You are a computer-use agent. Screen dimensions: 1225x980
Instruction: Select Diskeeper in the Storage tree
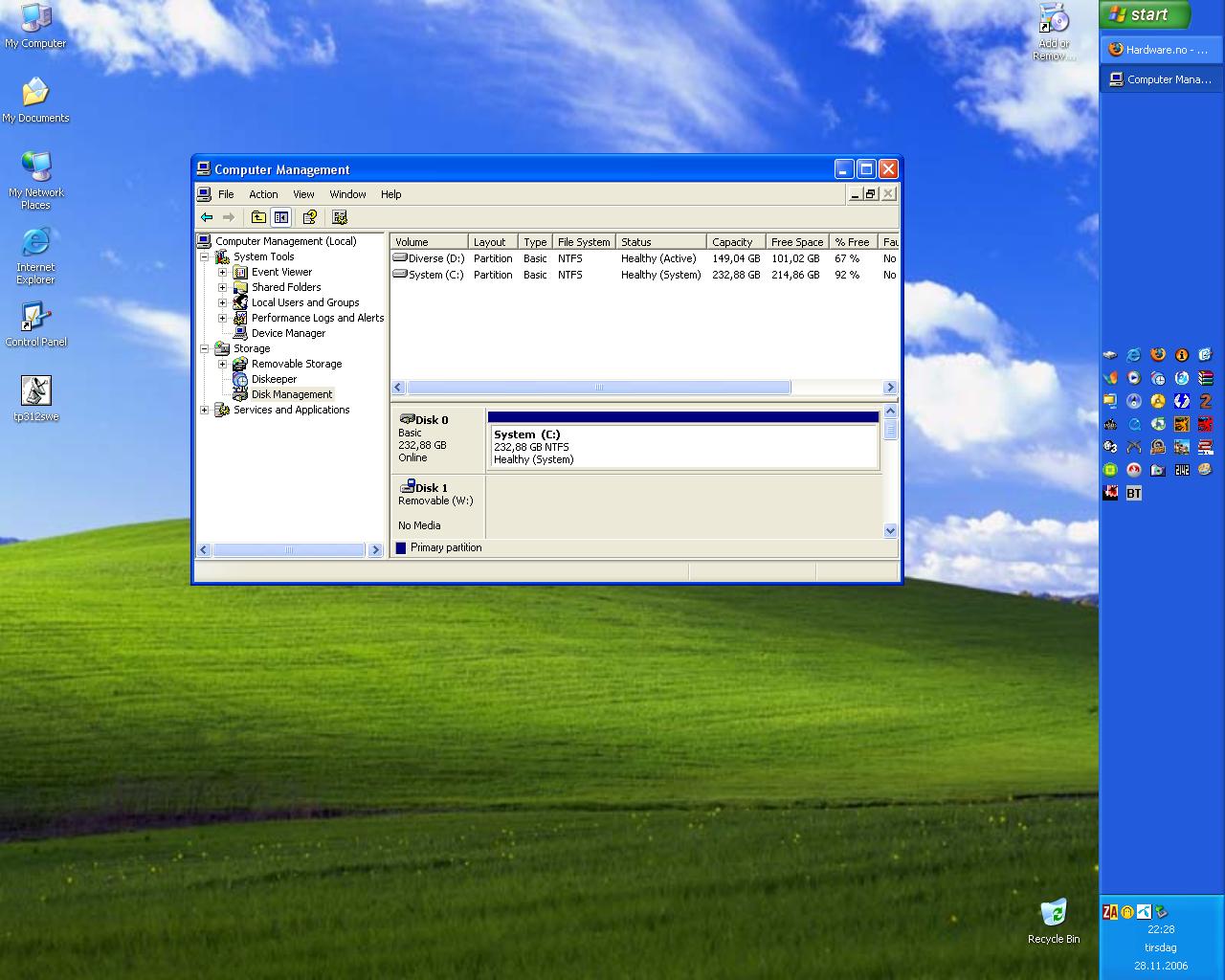[x=274, y=379]
